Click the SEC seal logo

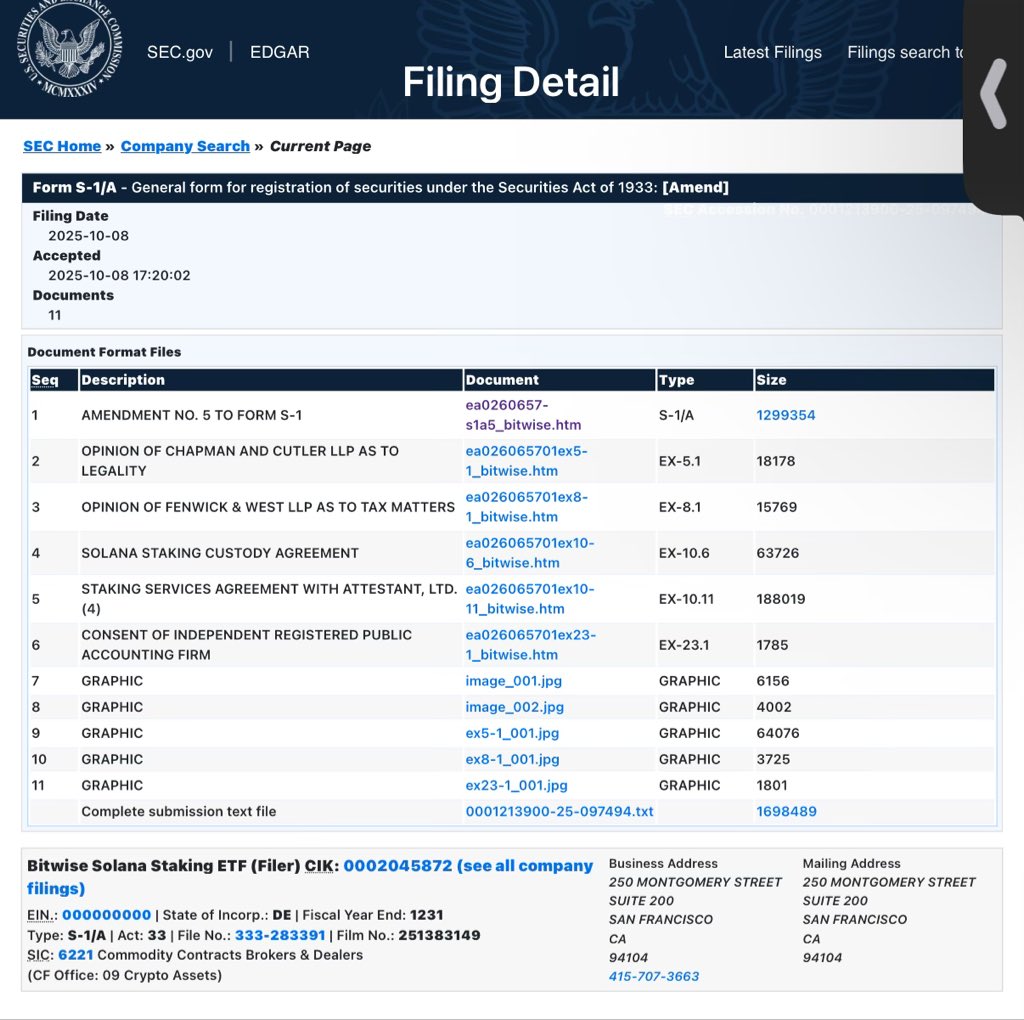[x=70, y=49]
